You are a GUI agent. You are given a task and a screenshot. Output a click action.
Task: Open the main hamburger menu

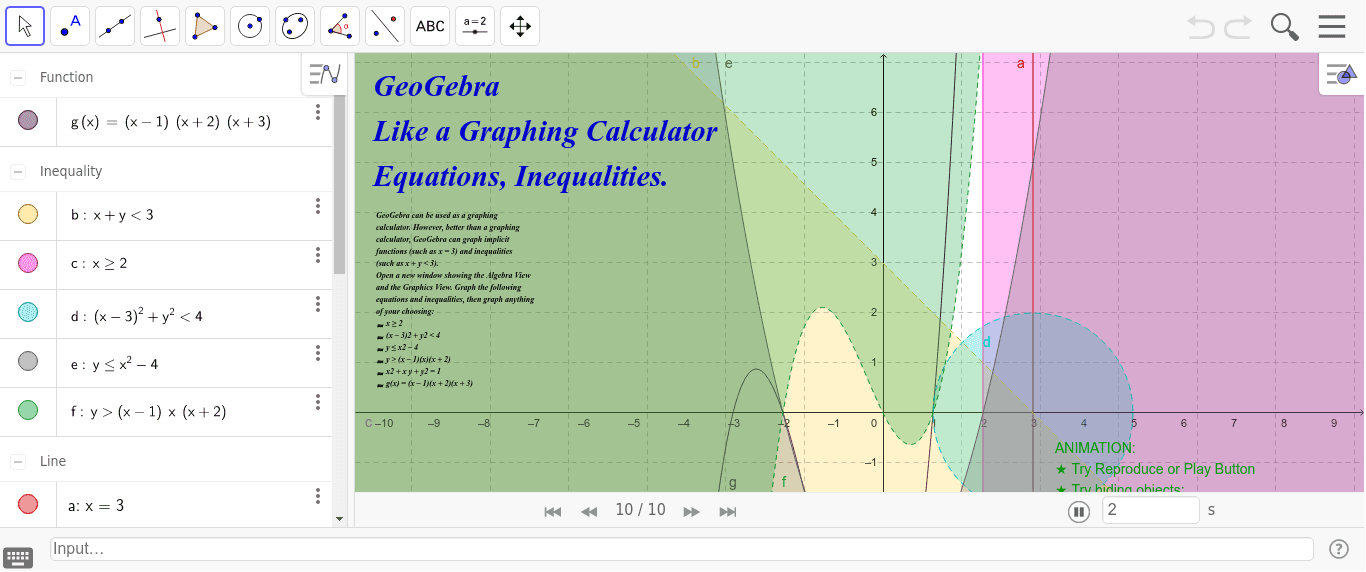1332,26
